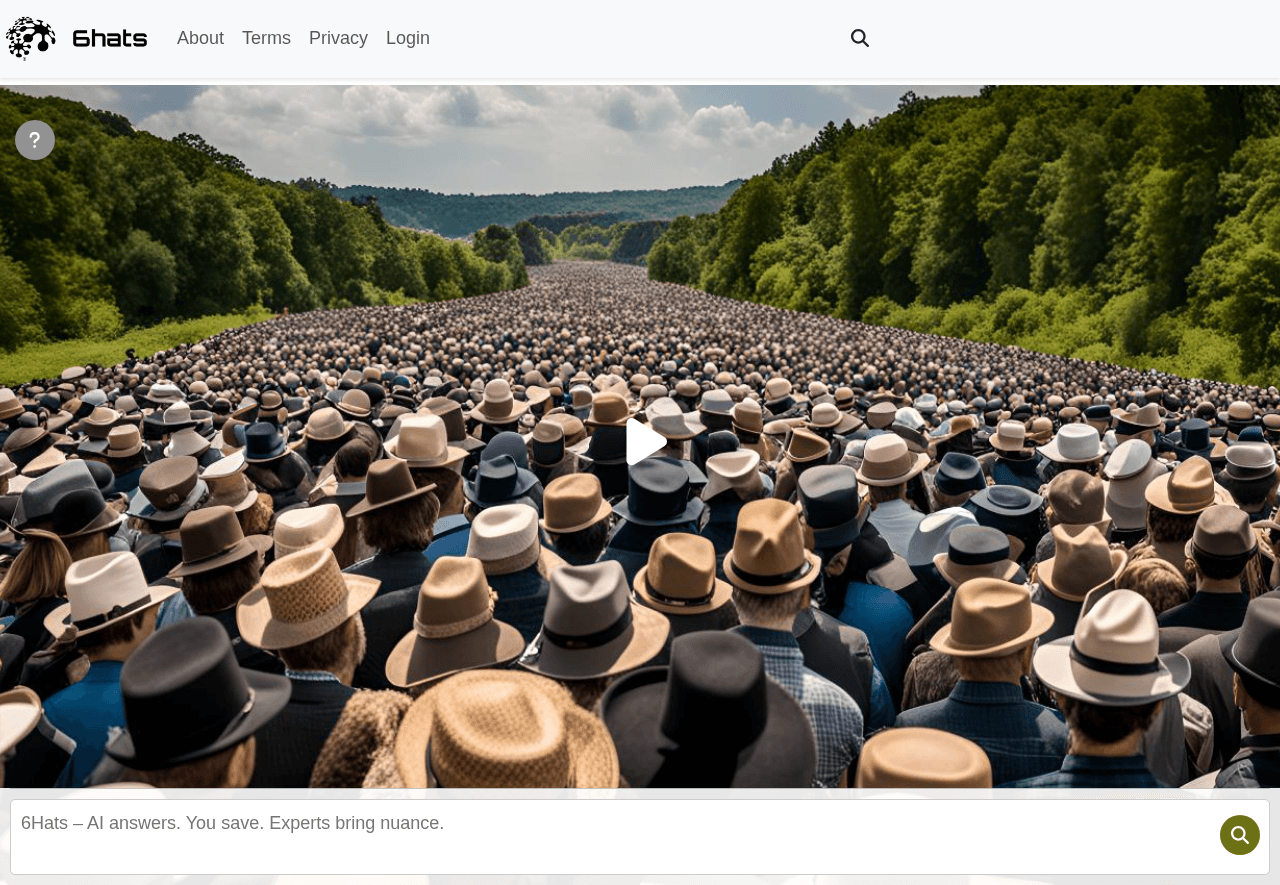Select Login in the navigation bar
1280x885 pixels.
click(x=408, y=38)
